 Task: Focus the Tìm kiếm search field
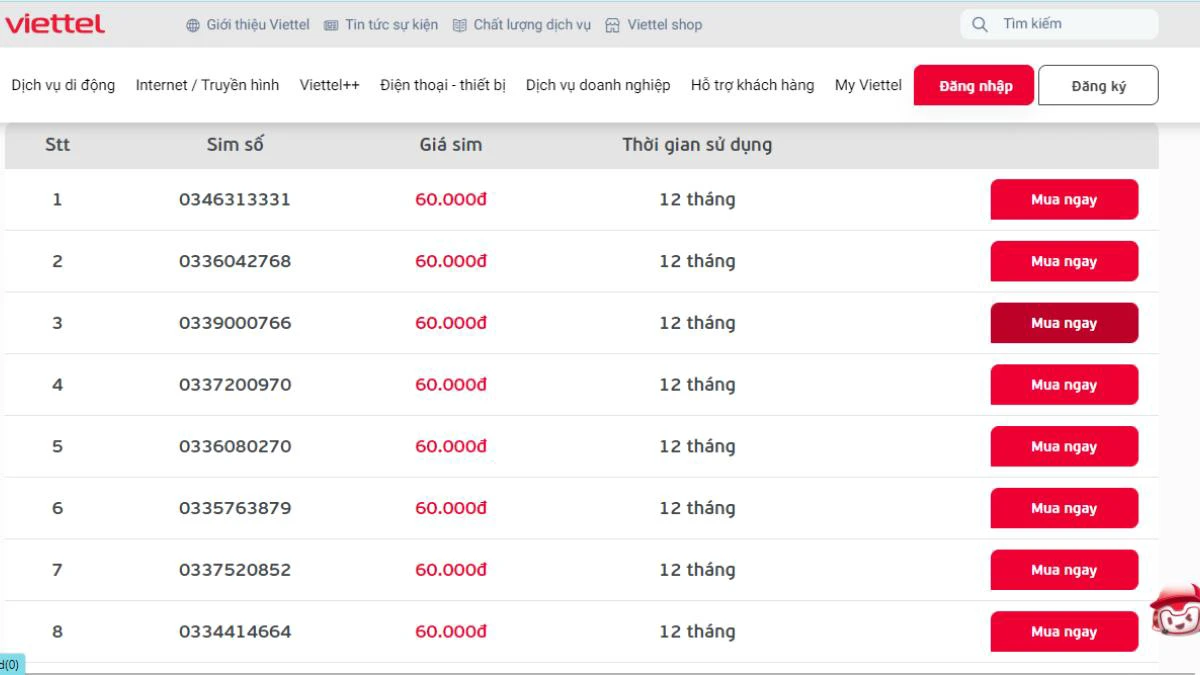[x=1059, y=24]
